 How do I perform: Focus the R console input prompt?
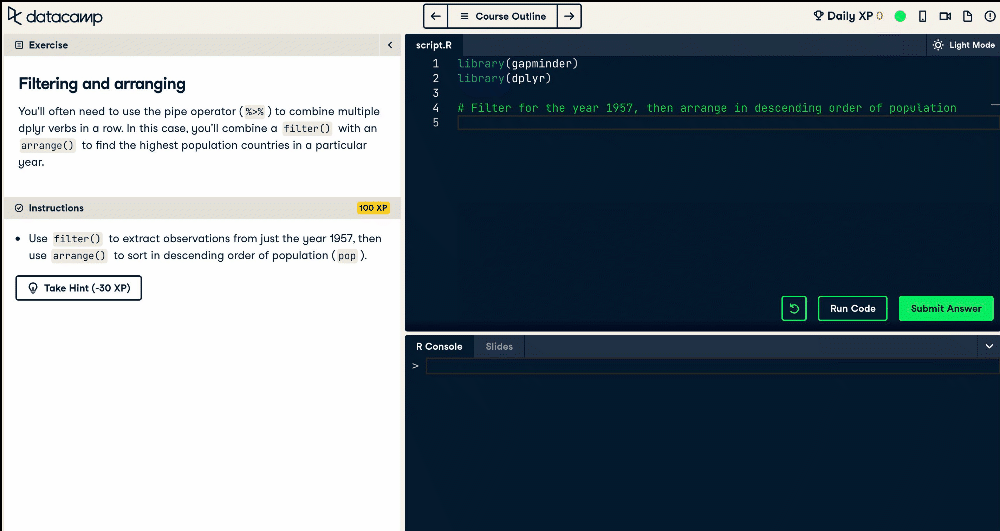pos(712,366)
